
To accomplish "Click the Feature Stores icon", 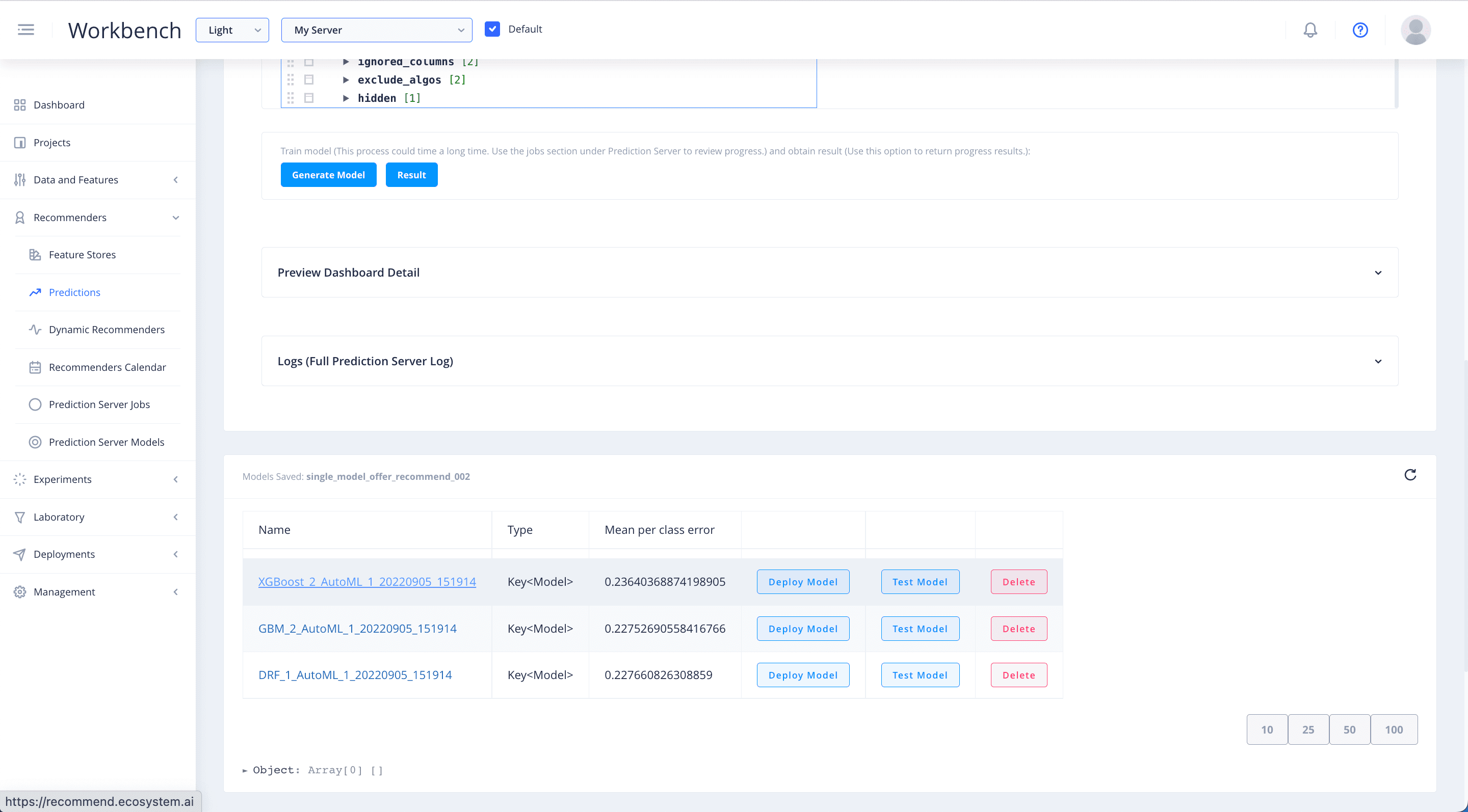I will point(35,255).
